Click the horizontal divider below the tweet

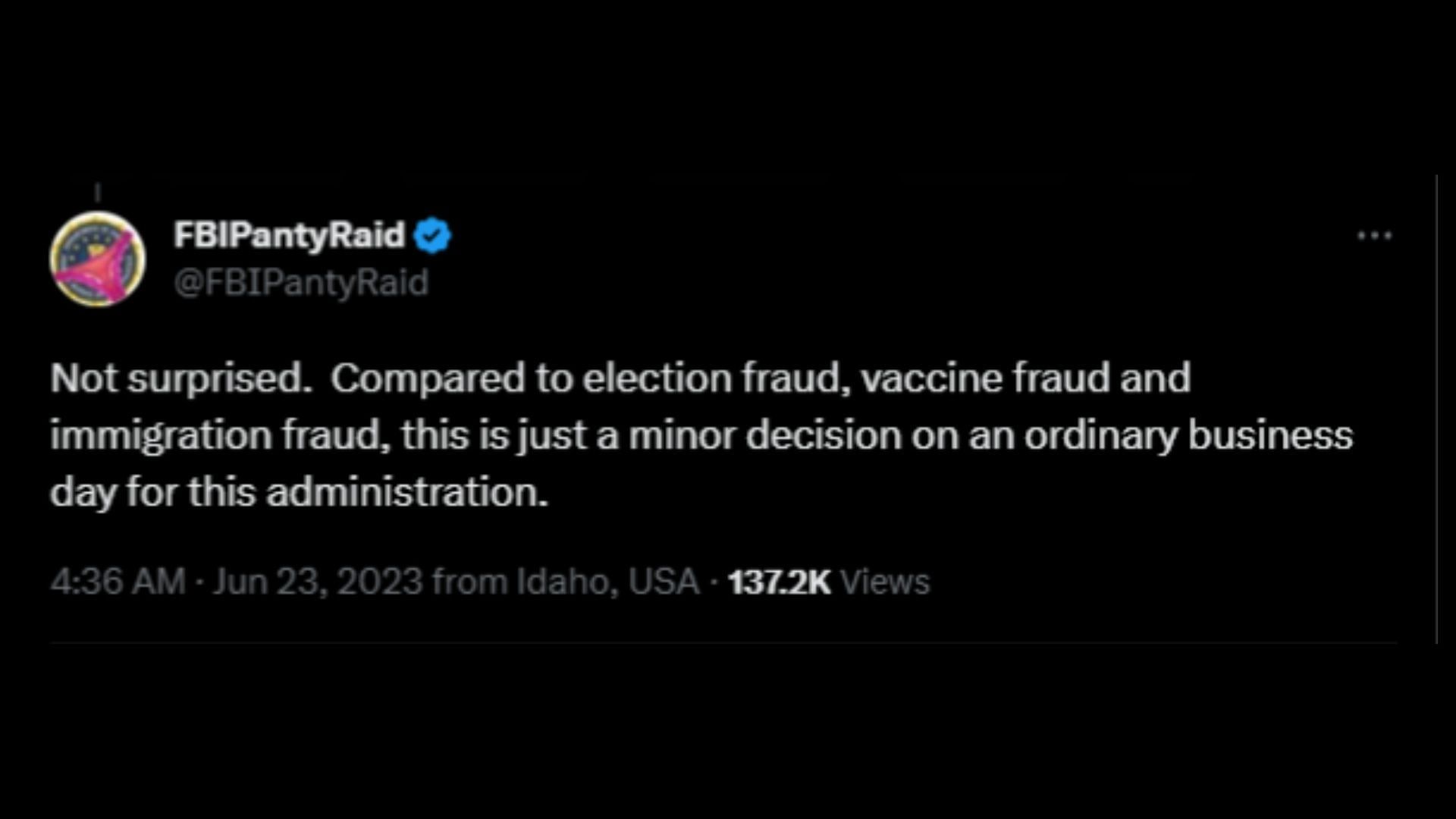(x=723, y=643)
